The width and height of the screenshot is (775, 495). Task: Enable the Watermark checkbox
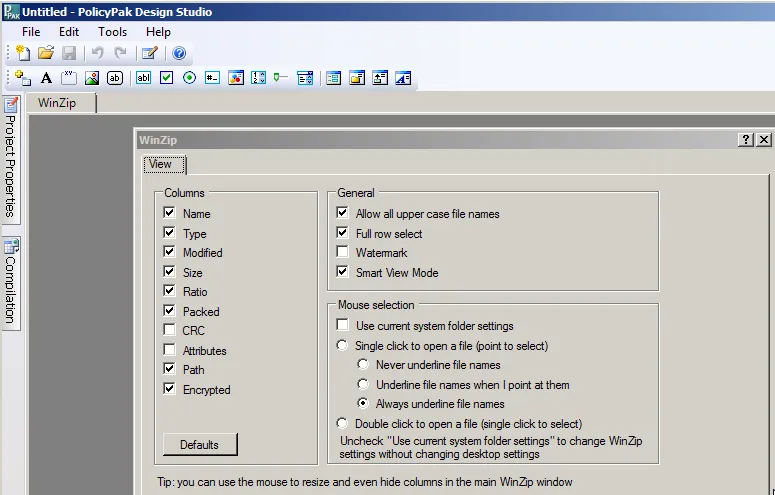[342, 252]
